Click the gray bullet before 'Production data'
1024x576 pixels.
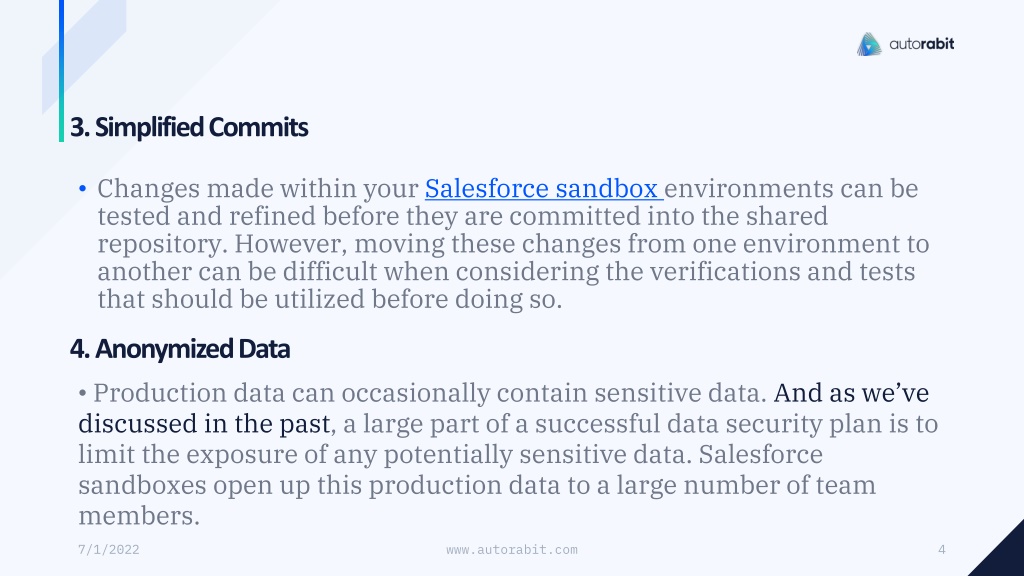[82, 394]
